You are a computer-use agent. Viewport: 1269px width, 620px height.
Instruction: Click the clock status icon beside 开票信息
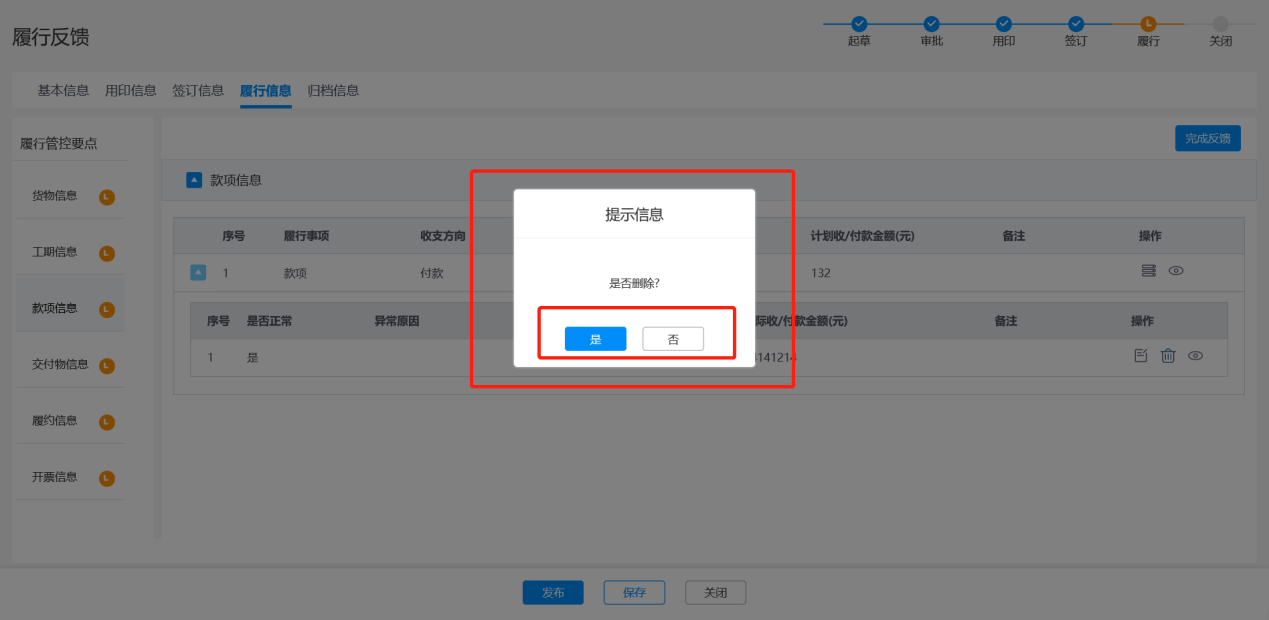(107, 479)
